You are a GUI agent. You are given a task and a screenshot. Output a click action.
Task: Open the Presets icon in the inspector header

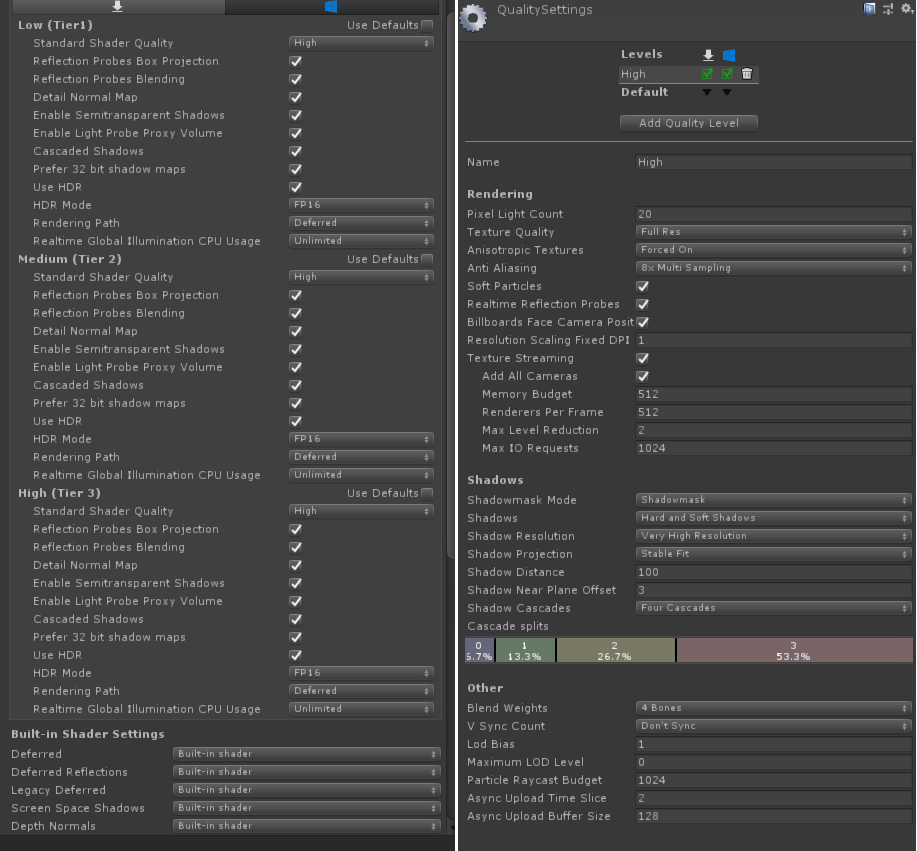[x=887, y=9]
